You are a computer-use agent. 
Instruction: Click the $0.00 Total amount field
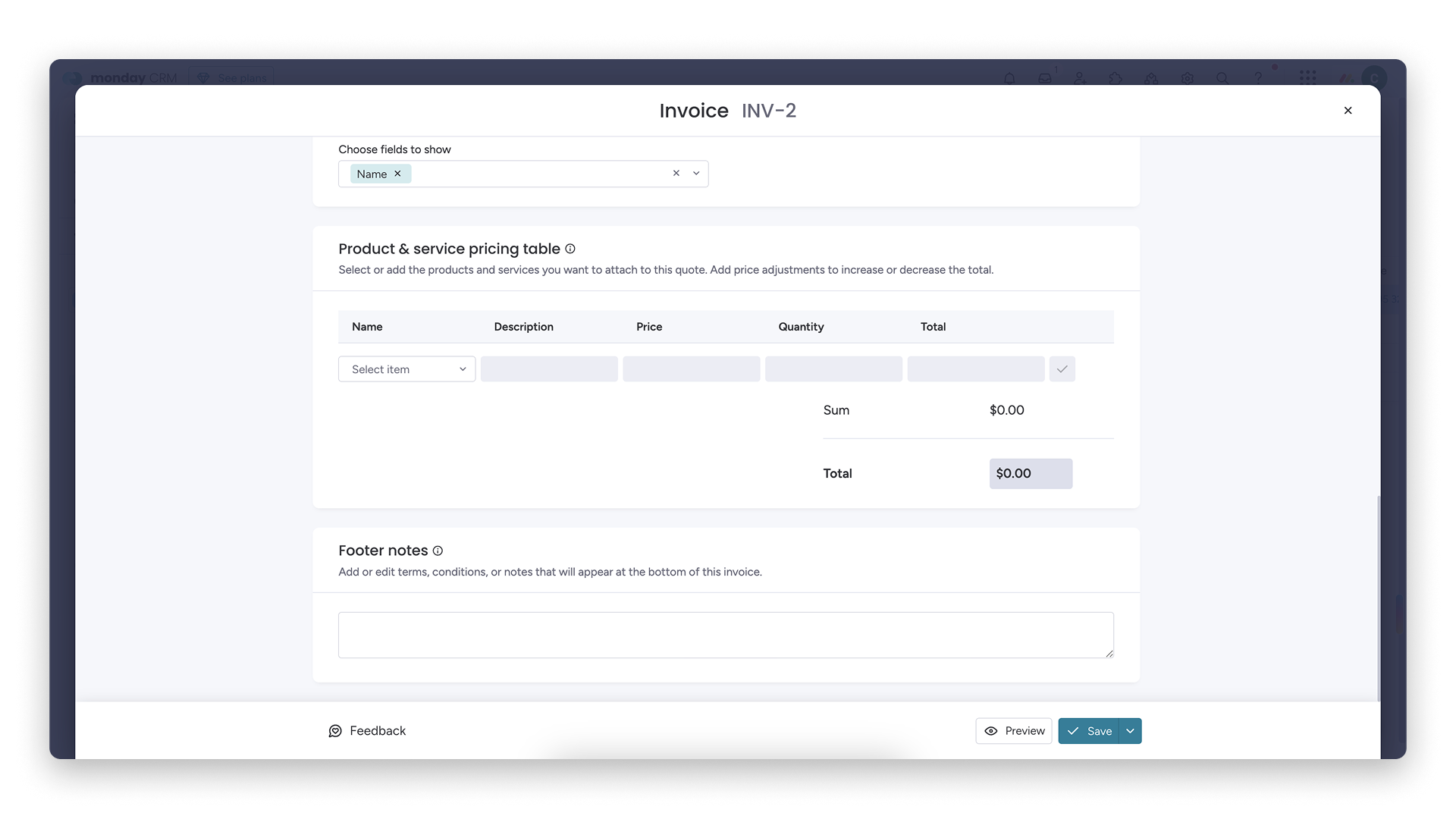[x=1031, y=473]
